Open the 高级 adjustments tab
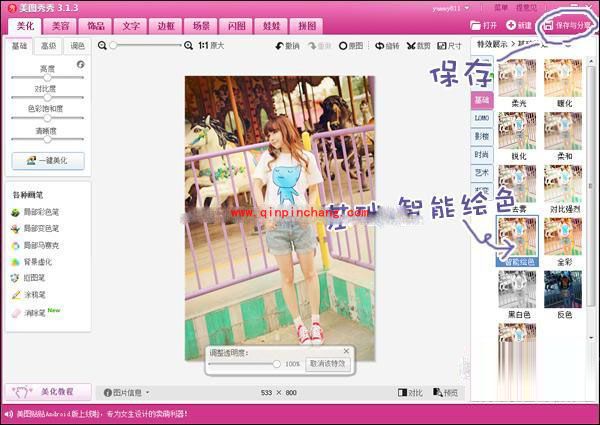 point(48,46)
